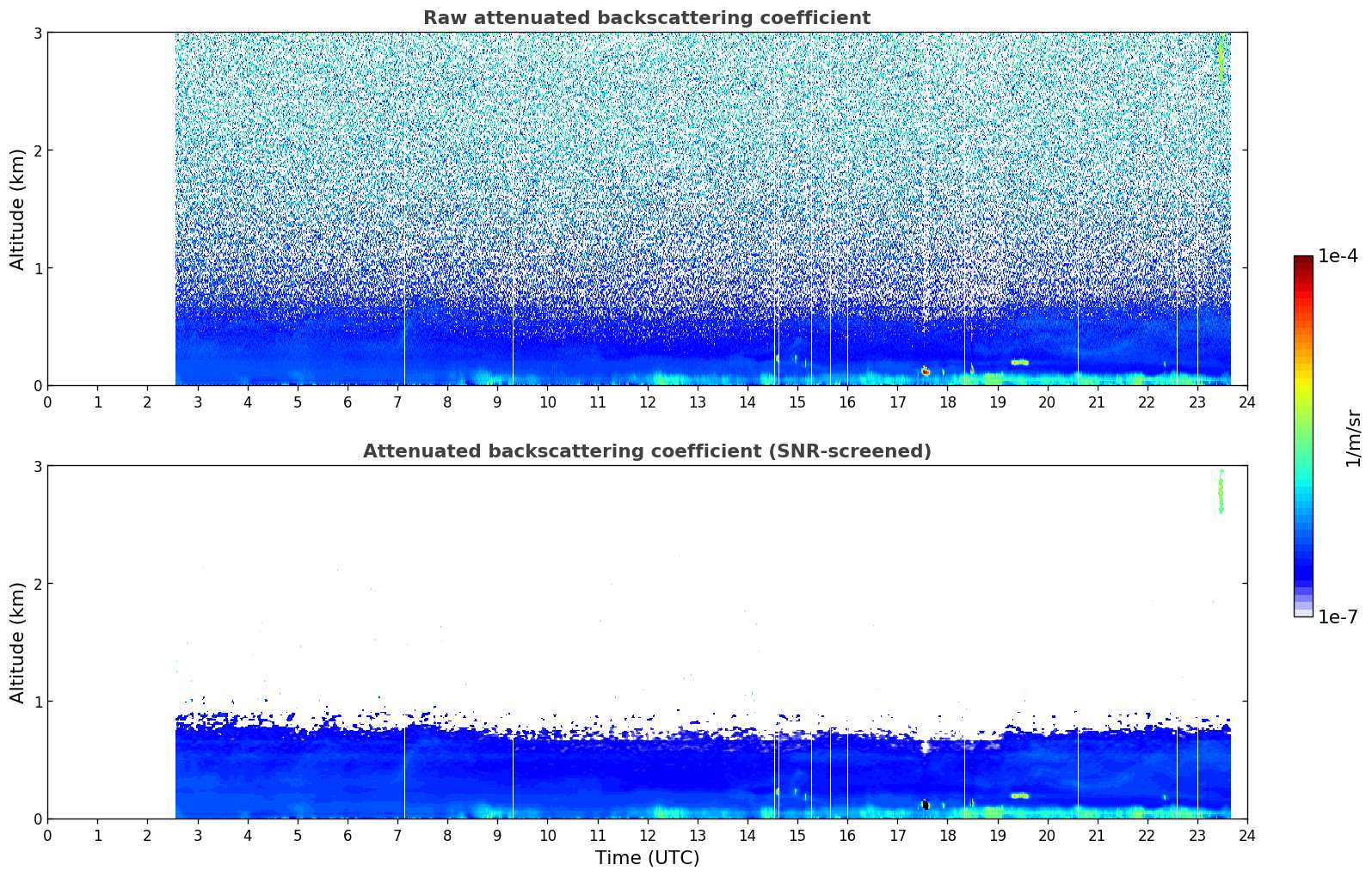Image resolution: width=1372 pixels, height=877 pixels.
Task: Click the upper plot's 'Altitude (km)' label
Action: point(17,209)
